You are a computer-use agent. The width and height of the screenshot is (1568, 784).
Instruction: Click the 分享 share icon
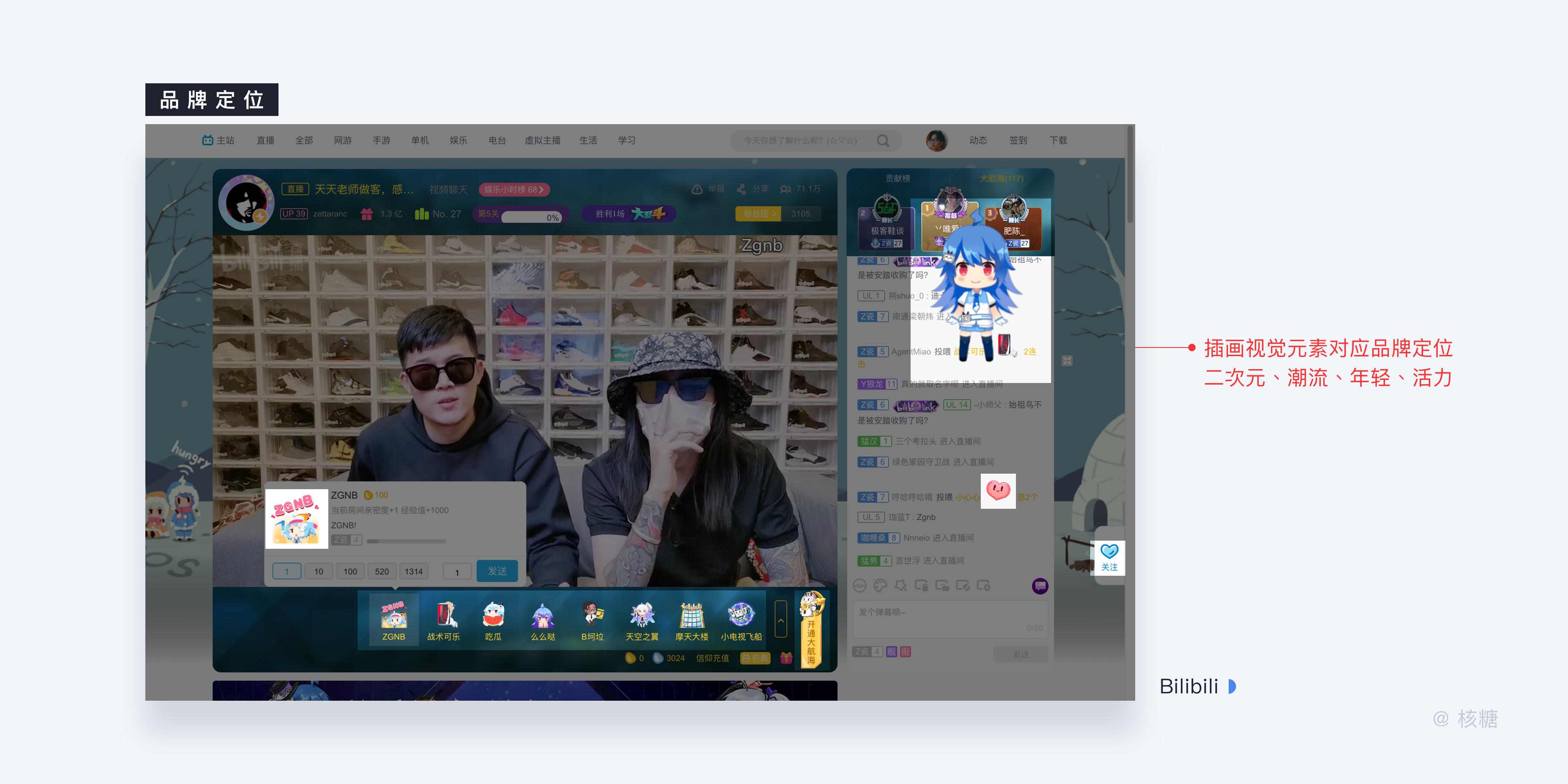[x=742, y=189]
